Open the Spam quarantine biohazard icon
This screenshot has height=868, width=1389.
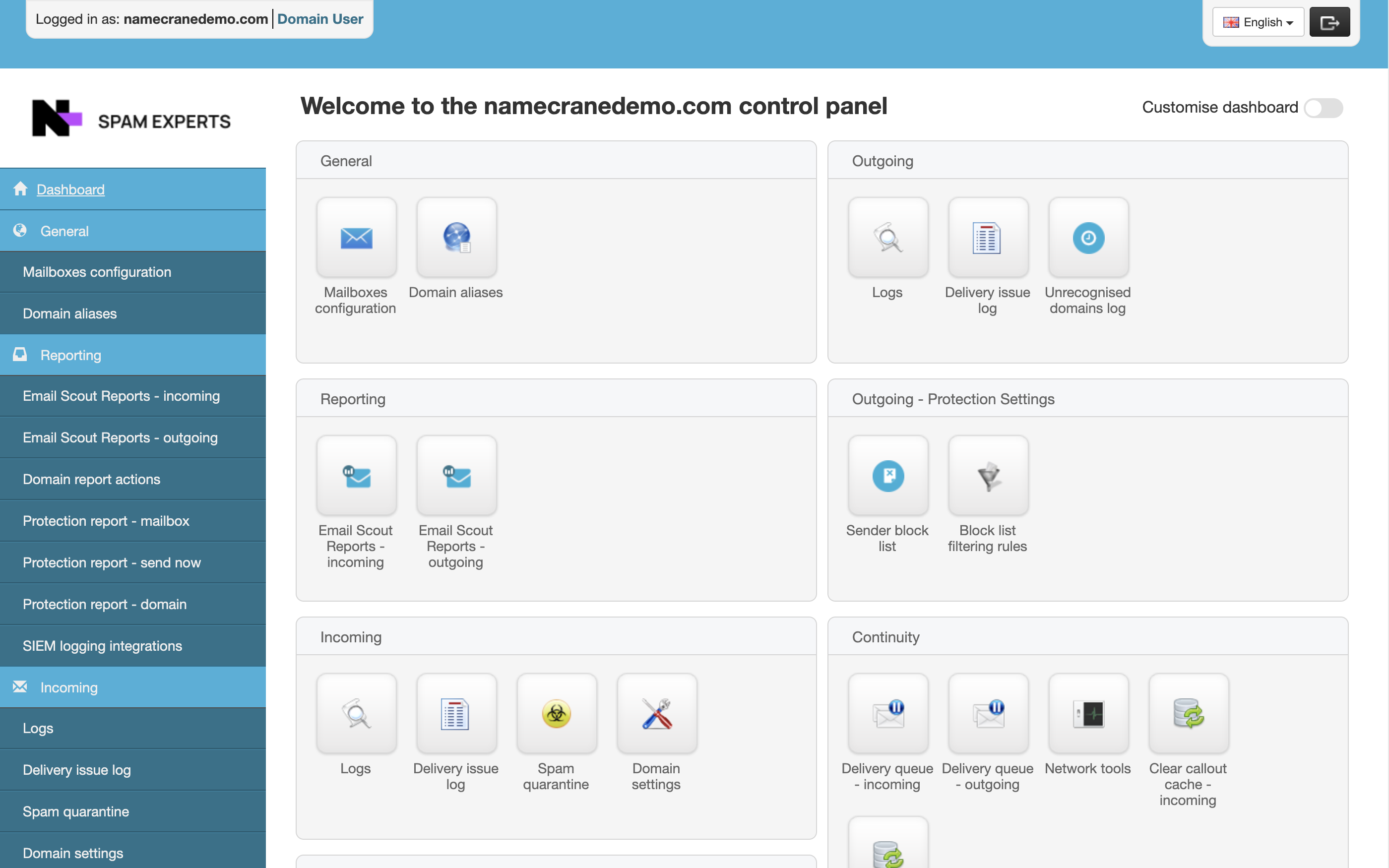click(556, 714)
